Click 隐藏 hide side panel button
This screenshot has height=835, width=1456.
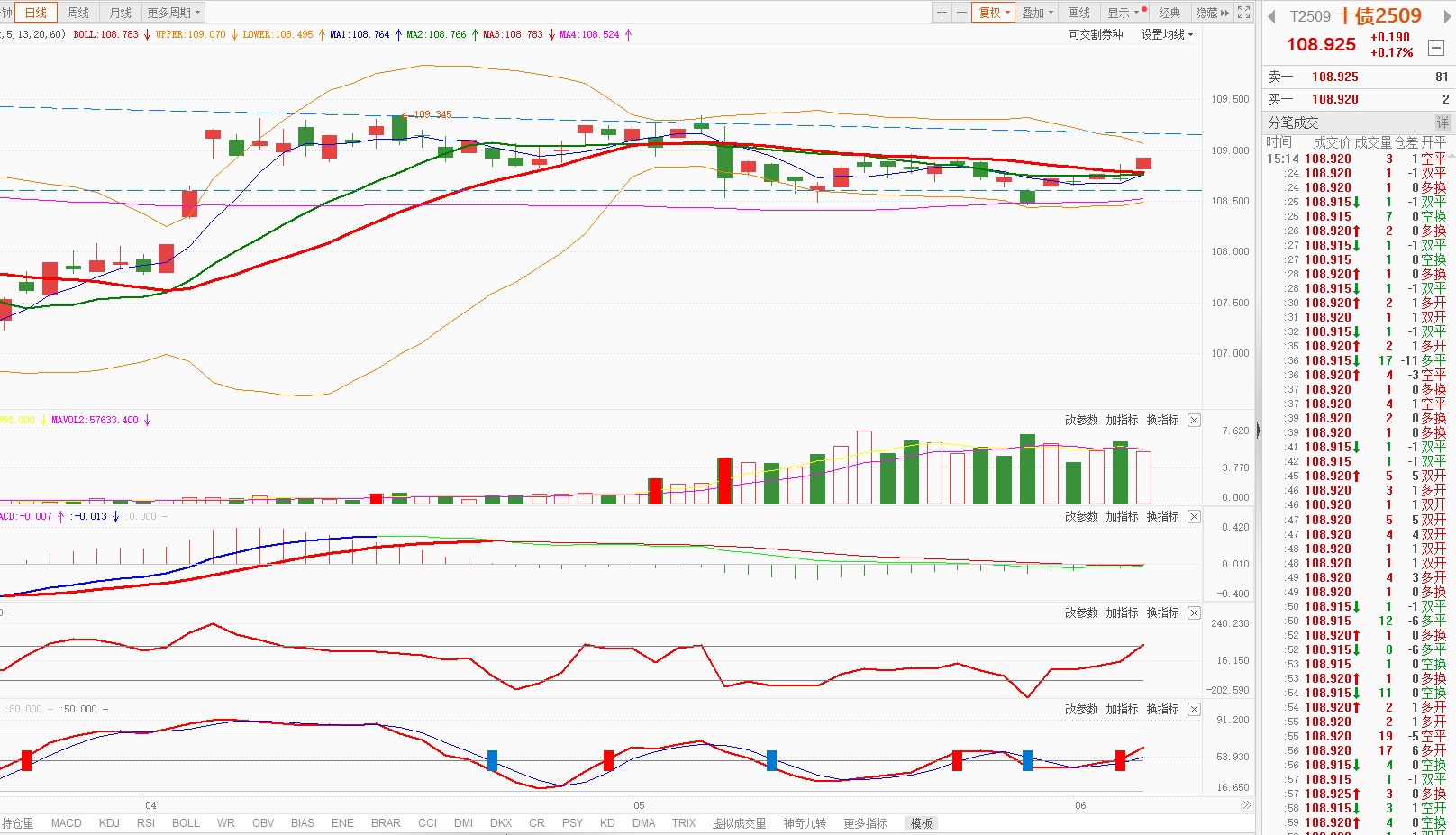1212,13
